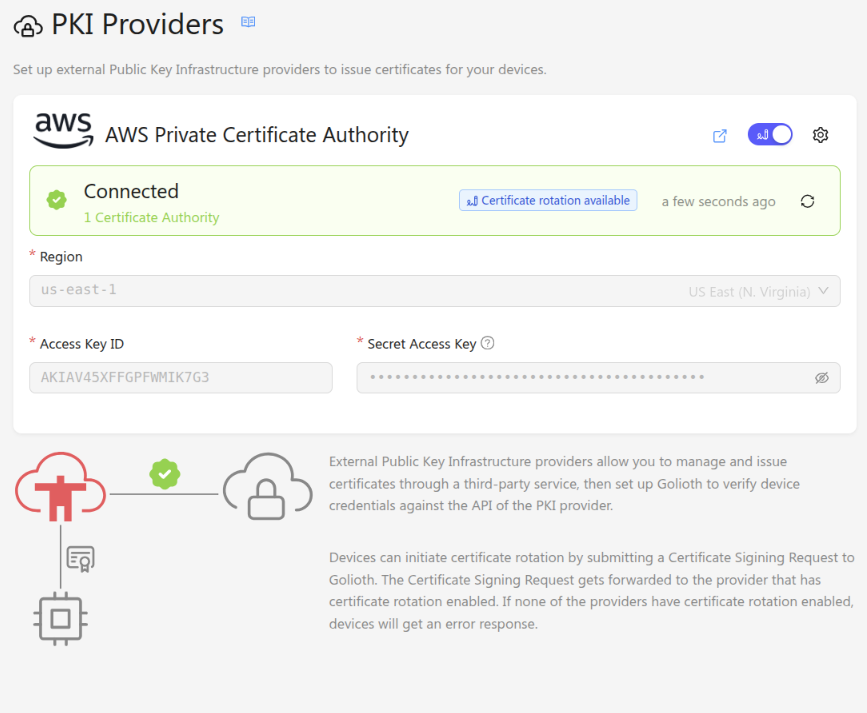Click the green verified badge between the clouds
Image resolution: width=867 pixels, height=713 pixels.
point(164,474)
